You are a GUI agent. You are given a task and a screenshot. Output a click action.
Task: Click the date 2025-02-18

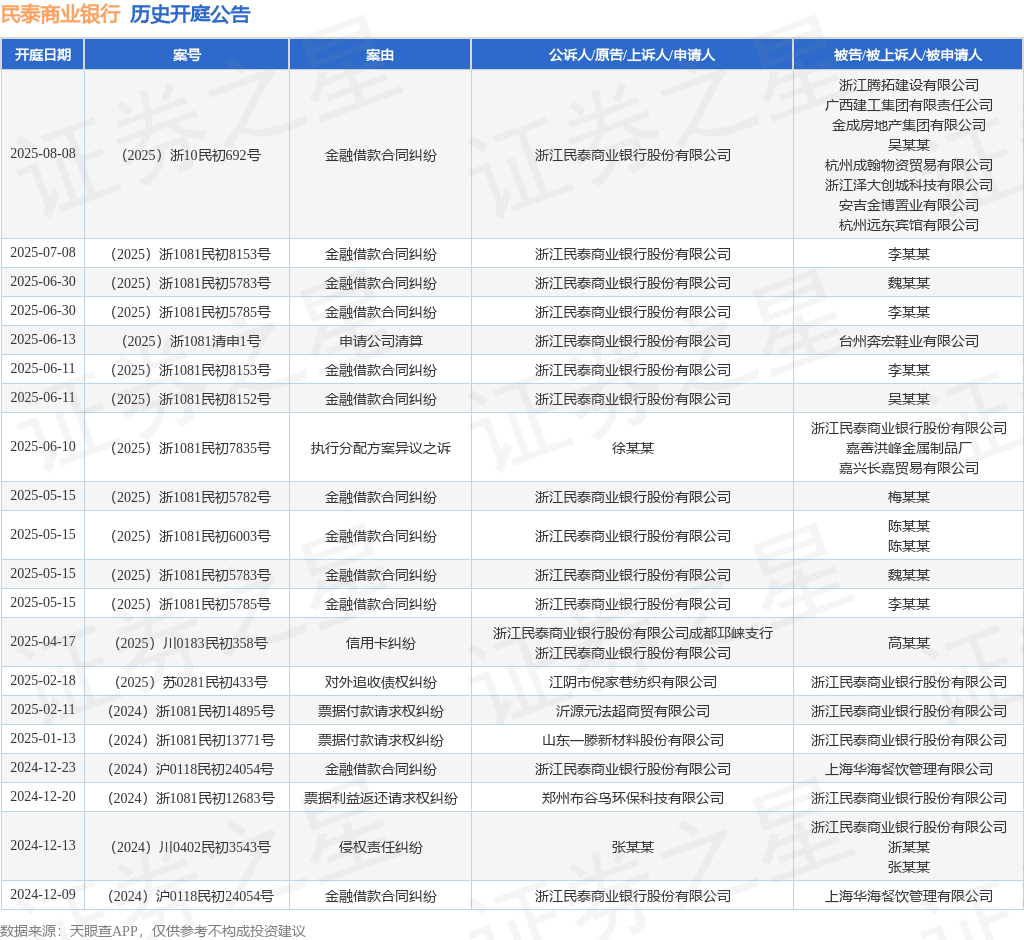(43, 681)
